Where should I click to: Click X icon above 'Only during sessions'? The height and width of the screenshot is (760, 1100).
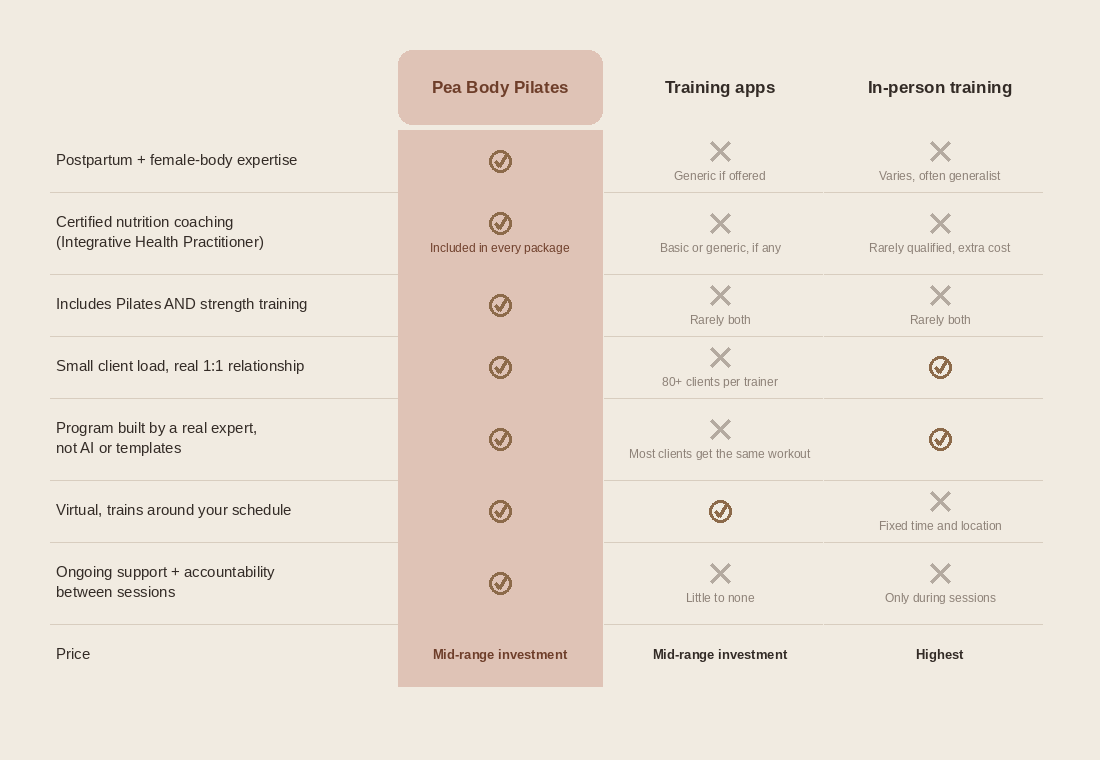940,574
